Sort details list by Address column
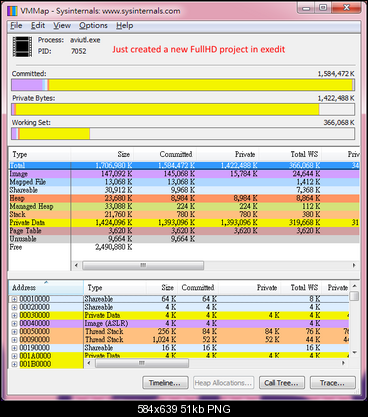The height and width of the screenshot is (417, 368). 46,287
